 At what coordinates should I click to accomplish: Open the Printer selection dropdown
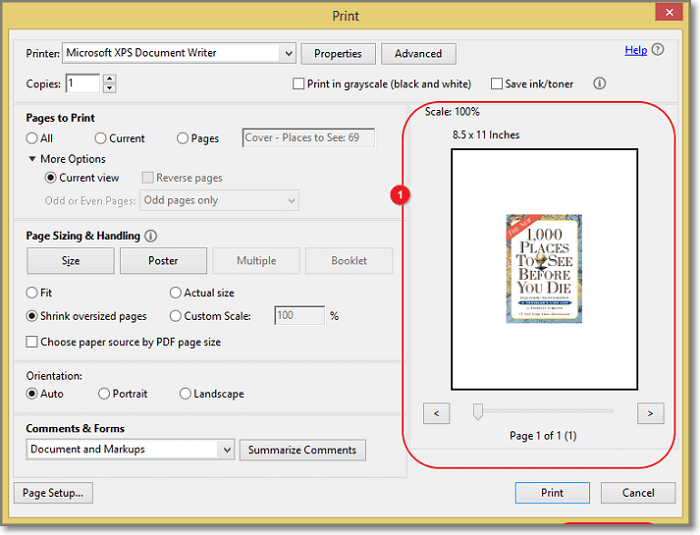click(288, 53)
